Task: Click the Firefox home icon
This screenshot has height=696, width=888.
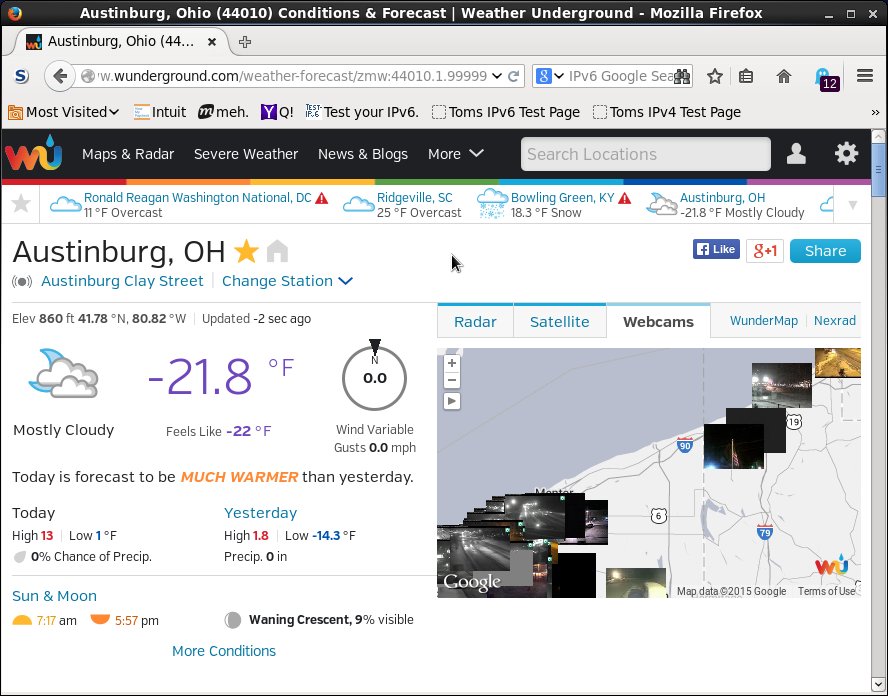Action: click(x=784, y=76)
